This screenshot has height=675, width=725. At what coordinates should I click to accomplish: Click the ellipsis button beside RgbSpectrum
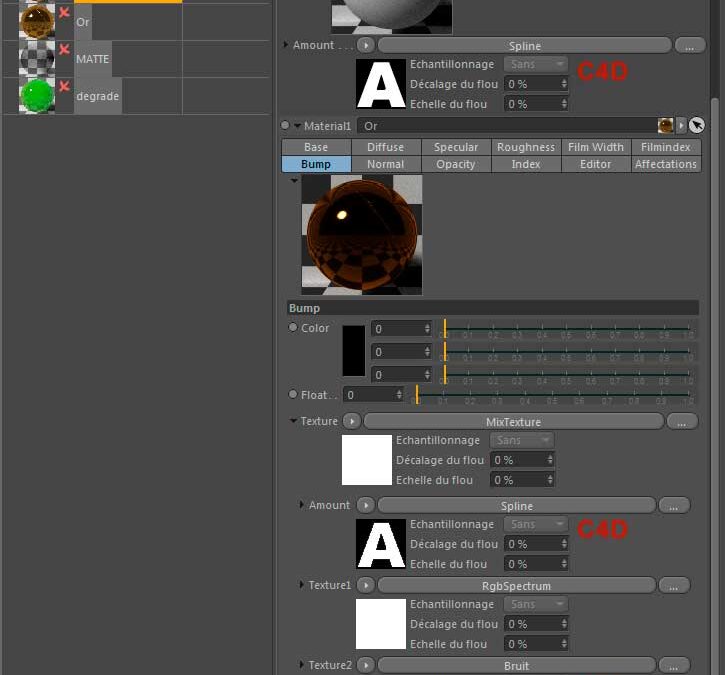(x=674, y=585)
